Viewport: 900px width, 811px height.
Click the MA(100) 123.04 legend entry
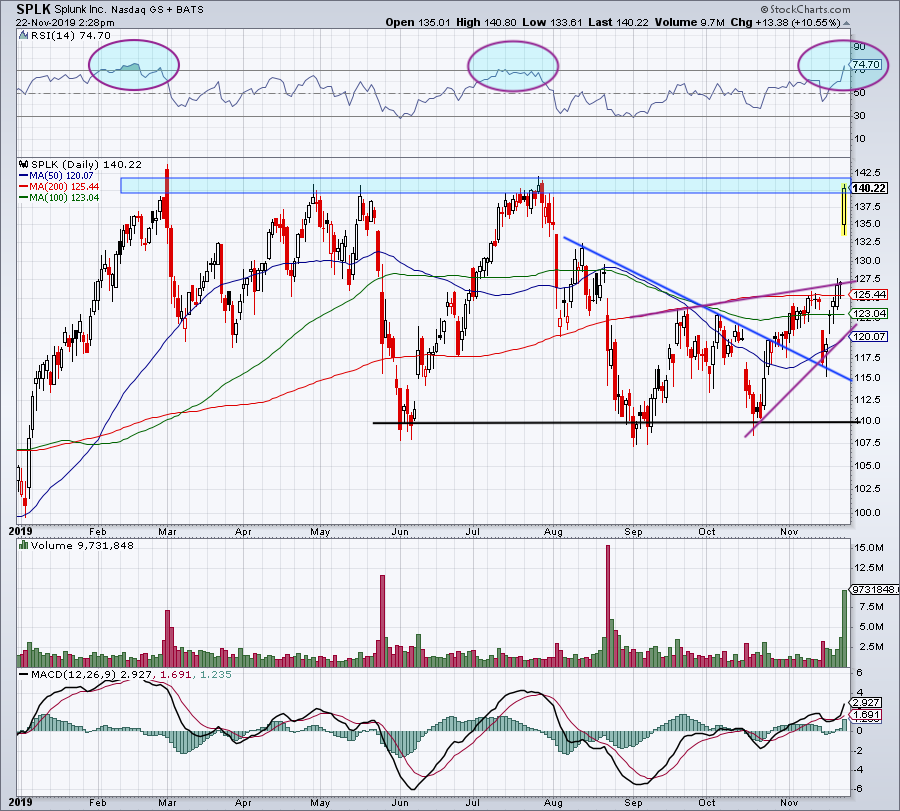pyautogui.click(x=64, y=198)
